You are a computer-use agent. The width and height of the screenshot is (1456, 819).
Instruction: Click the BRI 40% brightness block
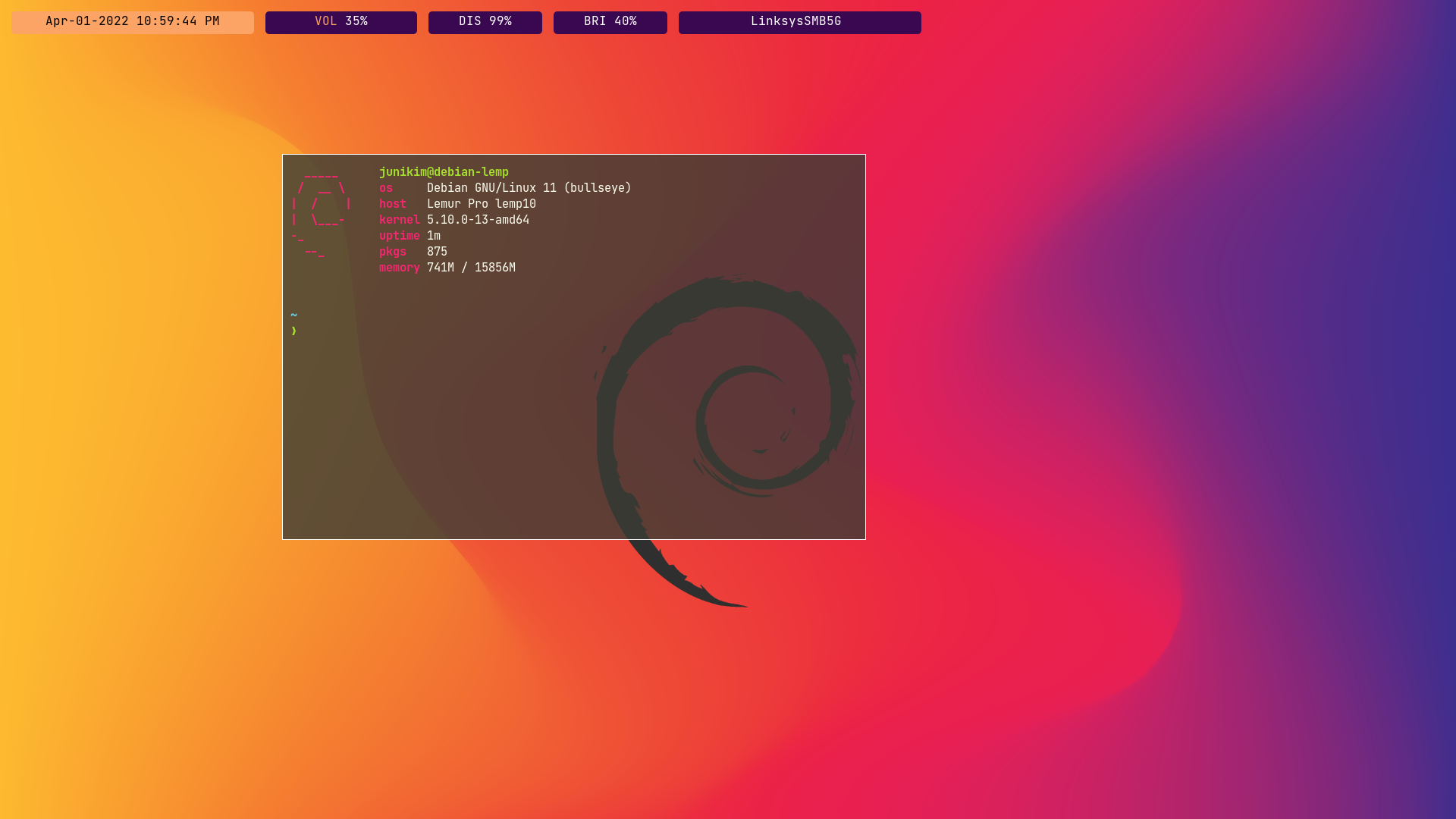610,22
